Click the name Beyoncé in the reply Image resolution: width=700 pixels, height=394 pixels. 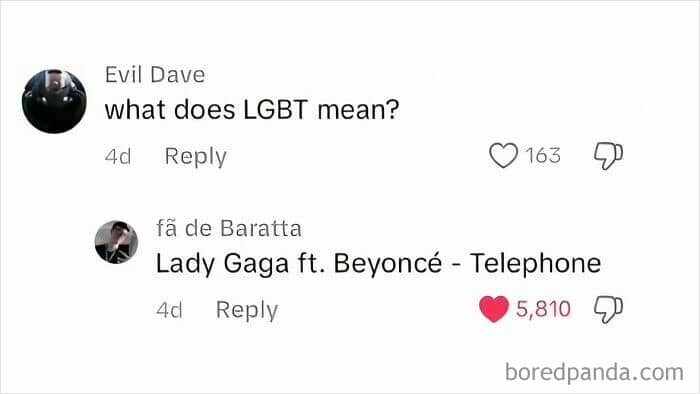coord(388,263)
